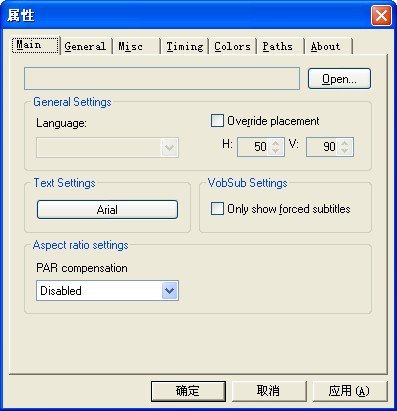This screenshot has height=411, width=397.
Task: Go to the Misc tab
Action: pos(135,46)
